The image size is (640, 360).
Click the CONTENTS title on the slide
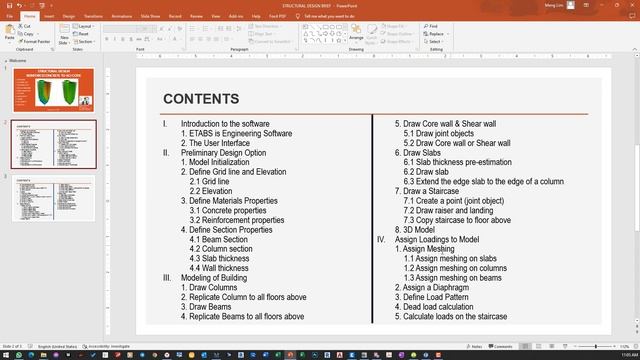[x=201, y=99]
